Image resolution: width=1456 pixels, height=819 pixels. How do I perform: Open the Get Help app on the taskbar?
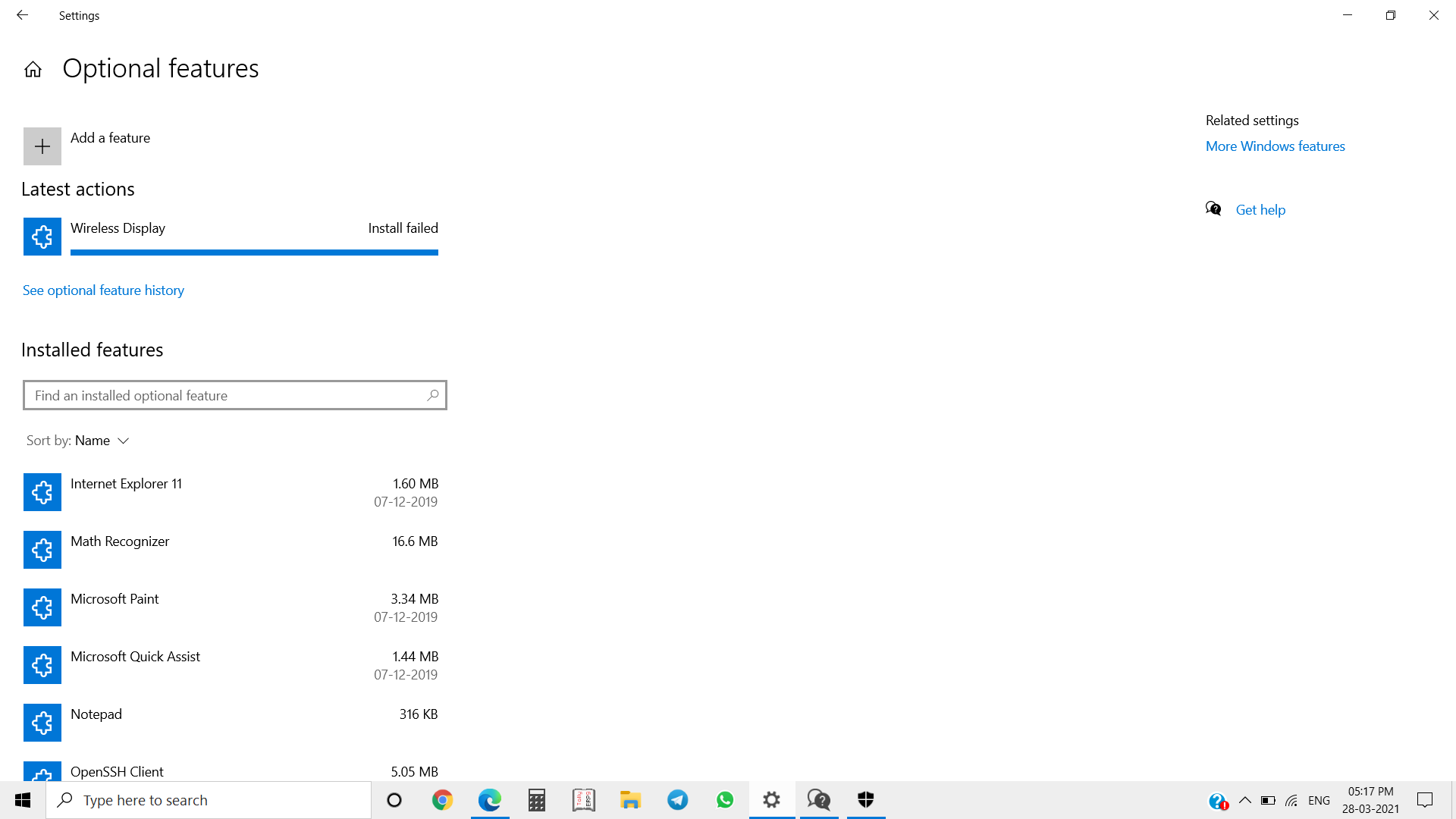click(819, 800)
